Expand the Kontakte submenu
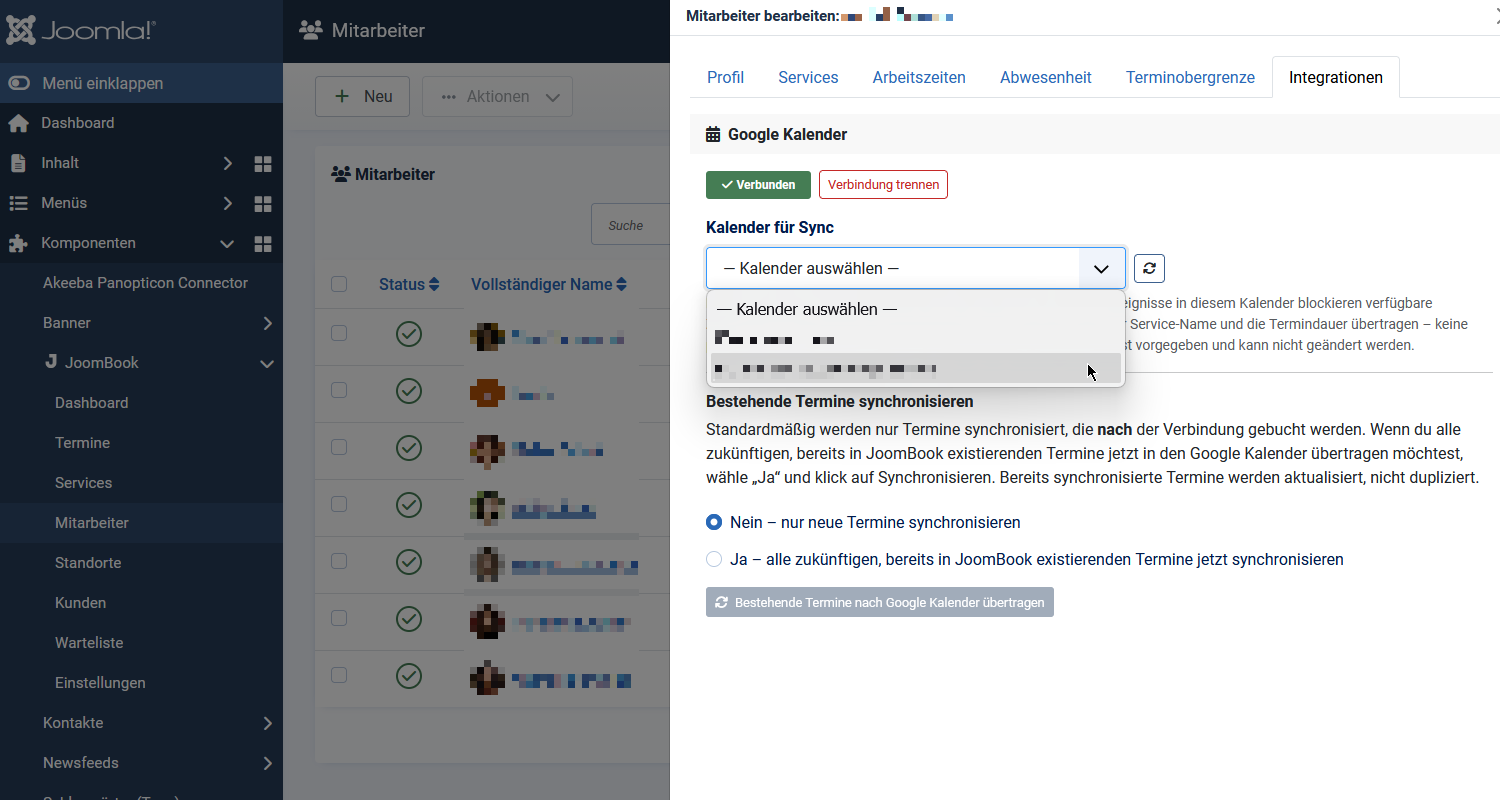 click(x=267, y=723)
